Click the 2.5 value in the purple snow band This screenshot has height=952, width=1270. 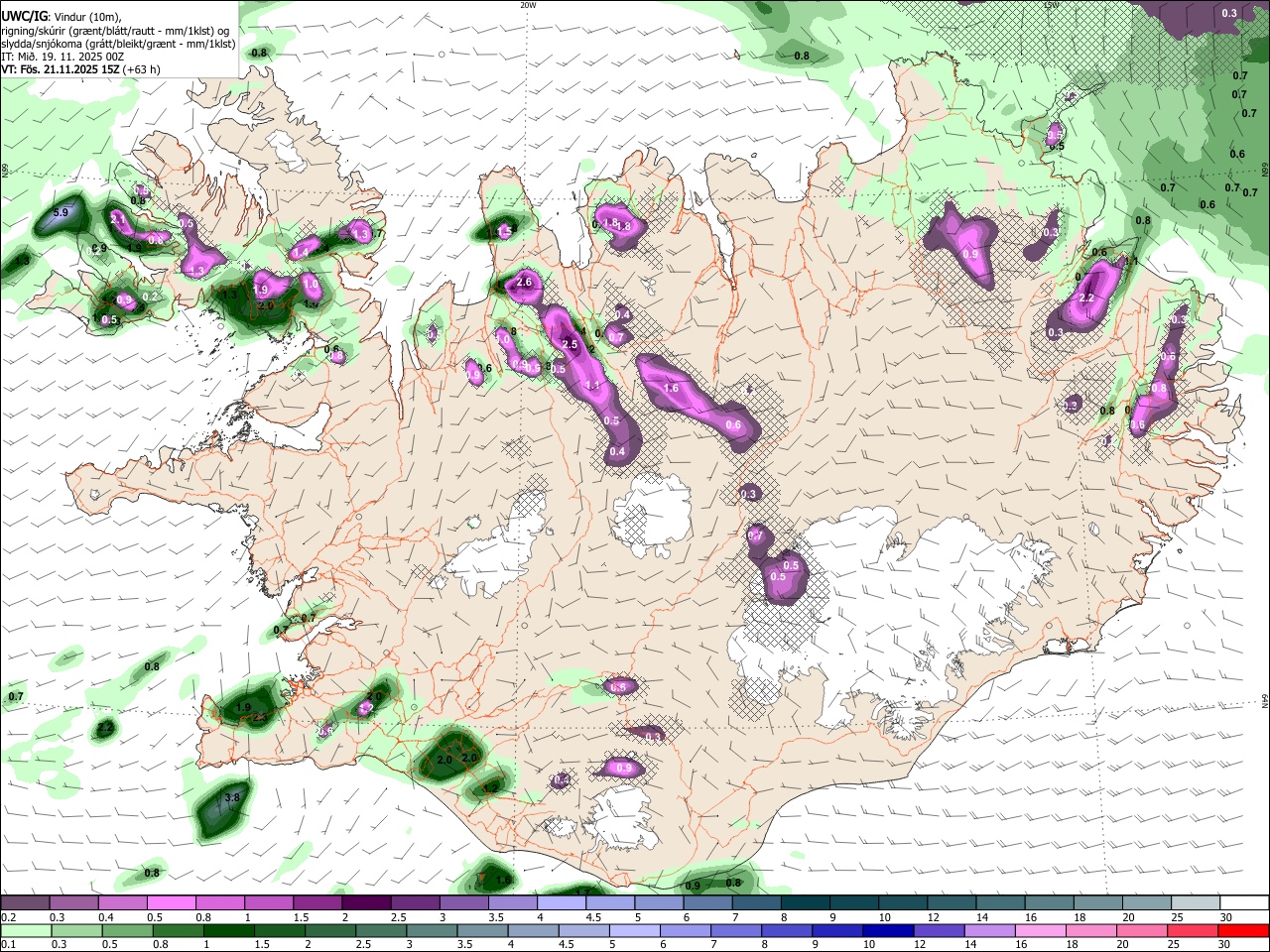tap(570, 344)
